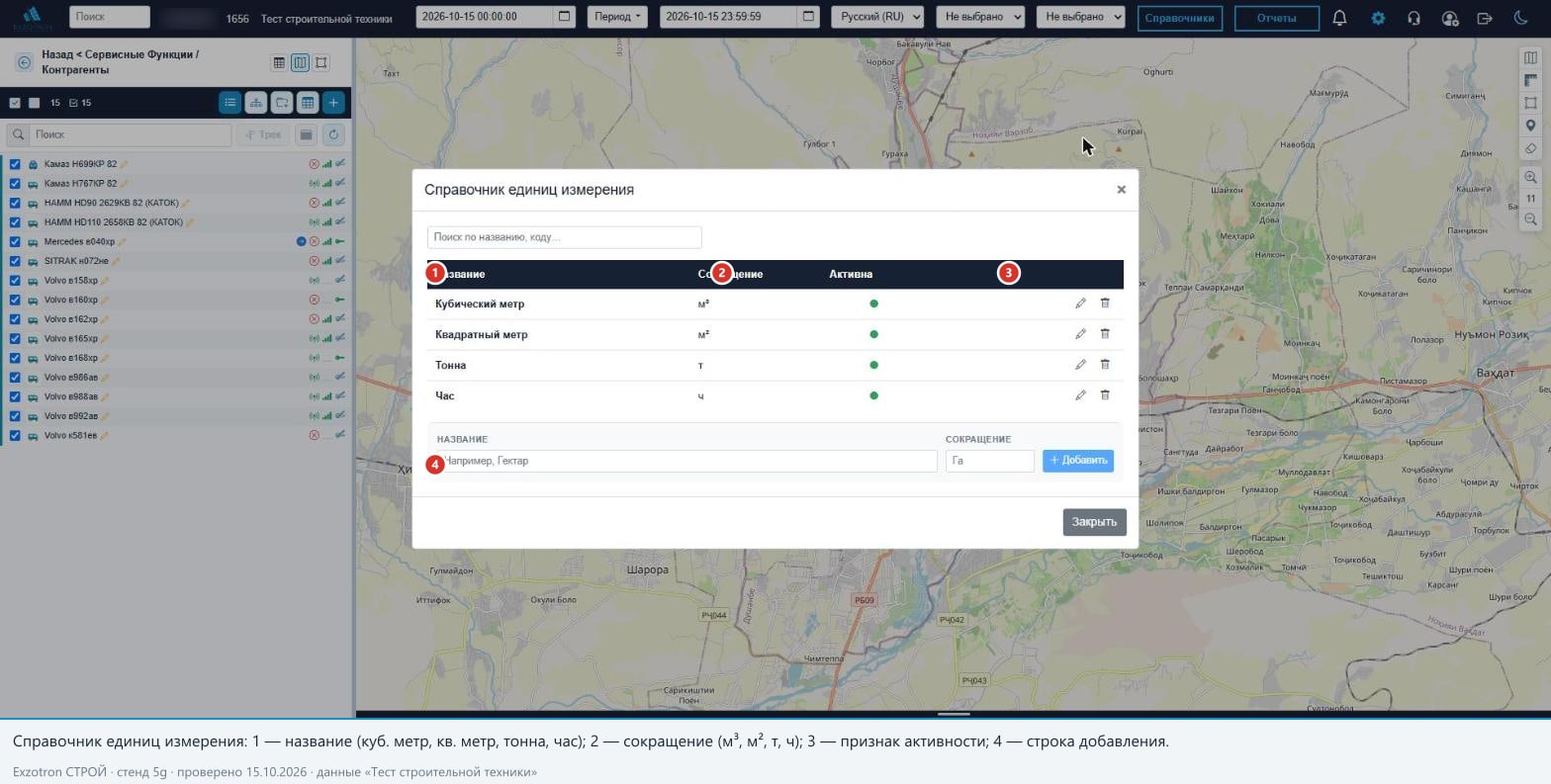Edit the Час unit row
Viewport: 1551px width, 784px height.
tap(1080, 395)
